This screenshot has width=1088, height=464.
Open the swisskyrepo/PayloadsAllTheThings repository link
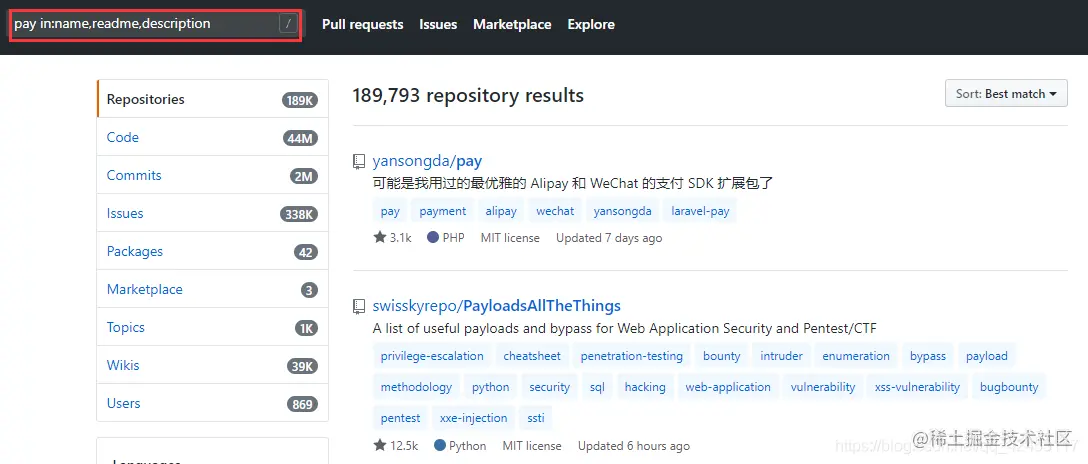pyautogui.click(x=496, y=306)
